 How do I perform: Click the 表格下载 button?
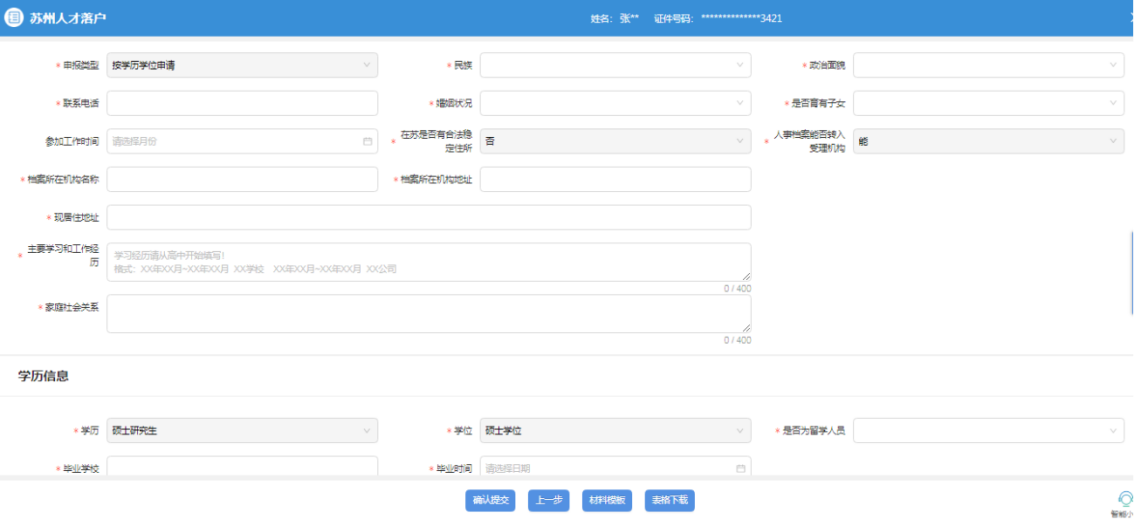tap(670, 501)
